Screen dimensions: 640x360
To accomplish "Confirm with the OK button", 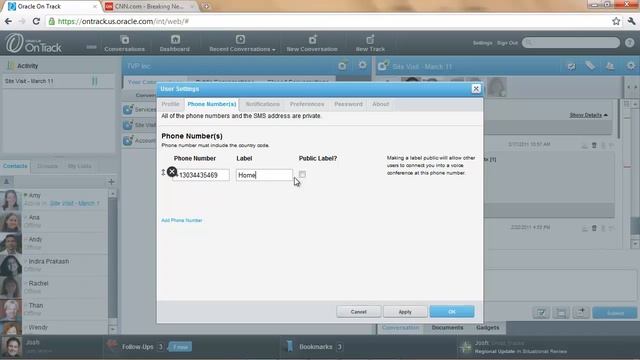I will coord(452,312).
